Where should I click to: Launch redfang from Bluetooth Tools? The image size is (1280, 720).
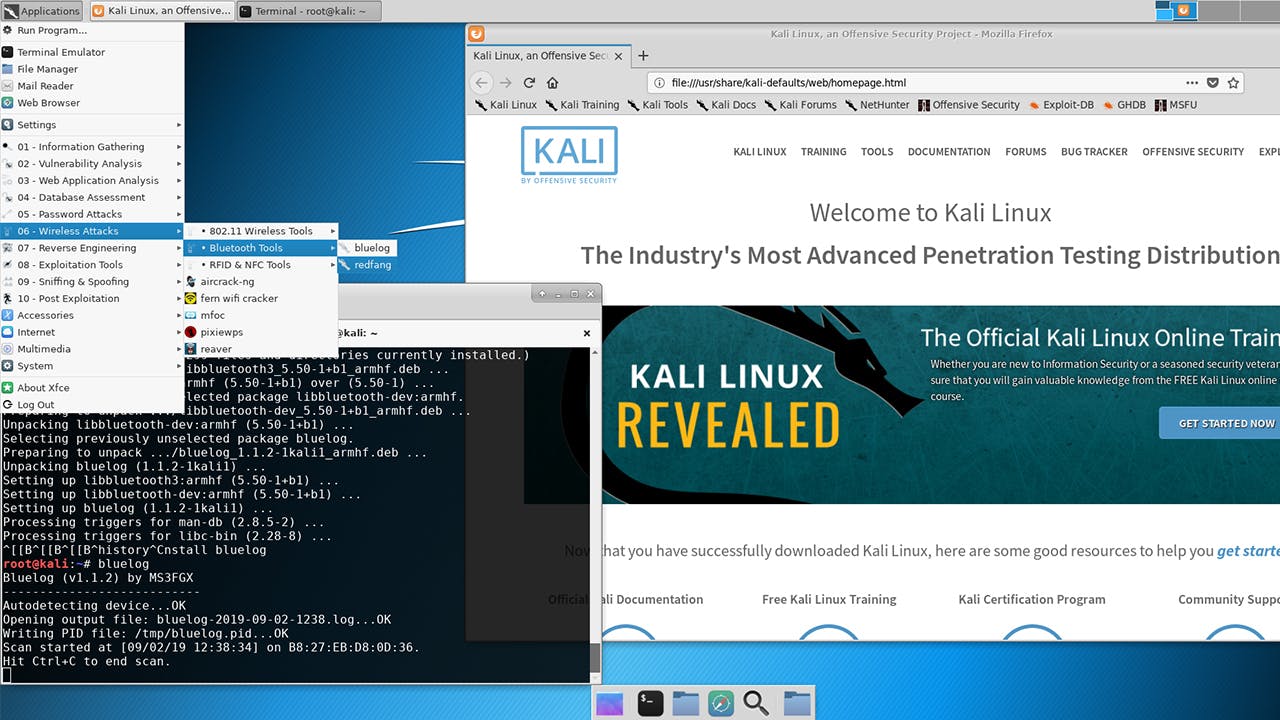367,265
